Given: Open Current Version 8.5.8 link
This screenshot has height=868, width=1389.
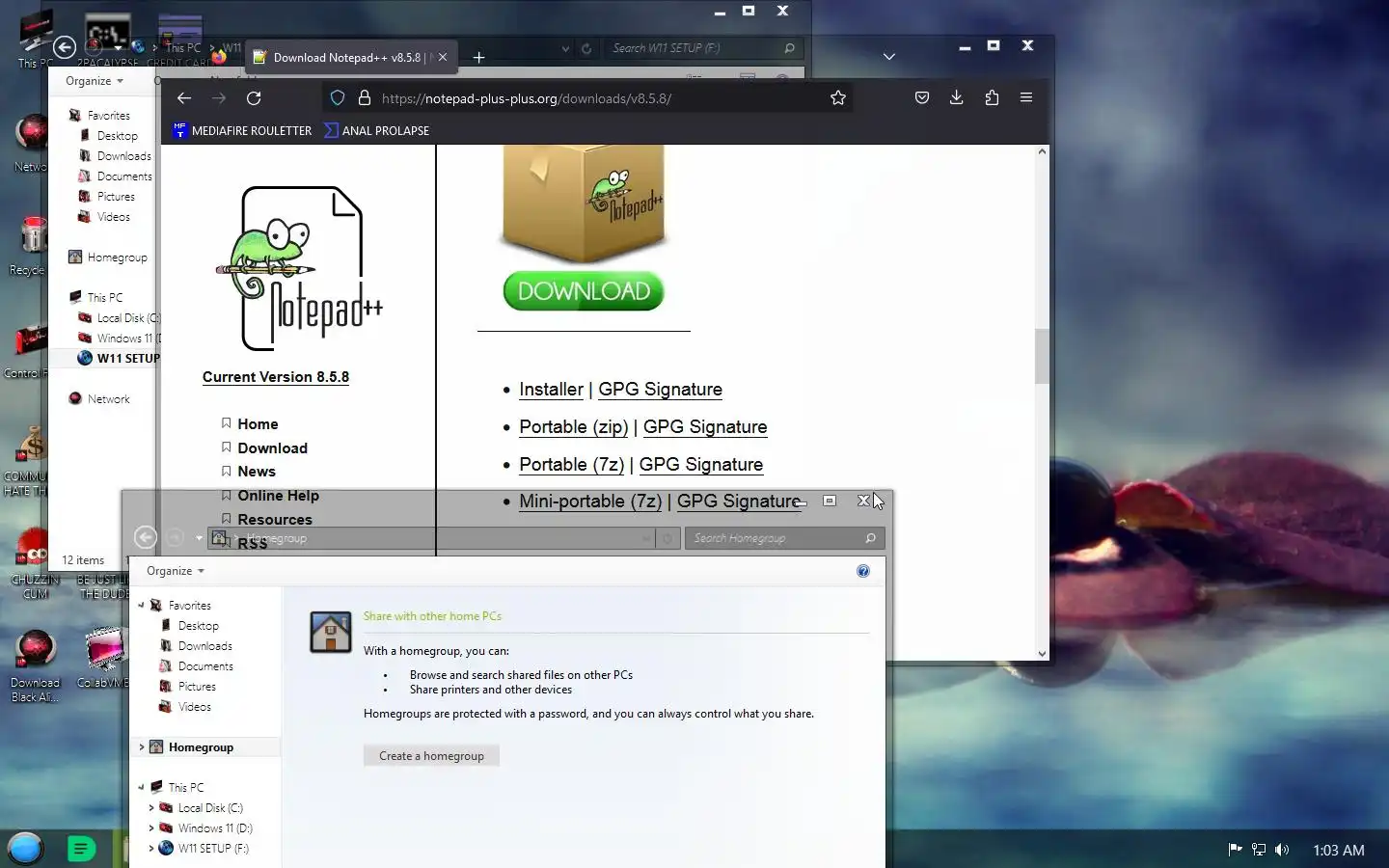Looking at the screenshot, I should [276, 377].
